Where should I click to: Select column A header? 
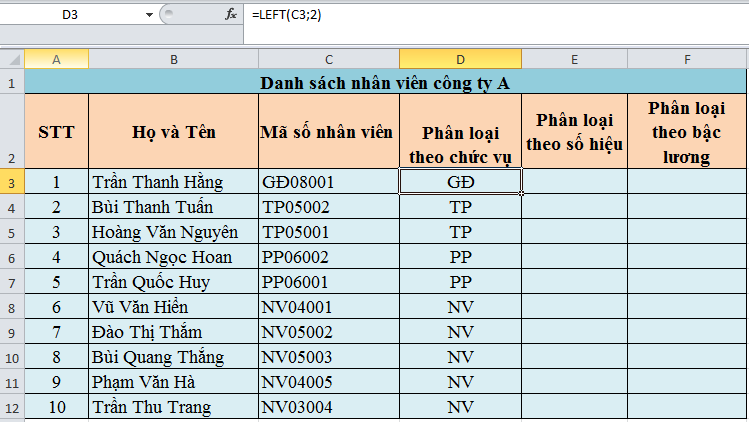(x=56, y=59)
